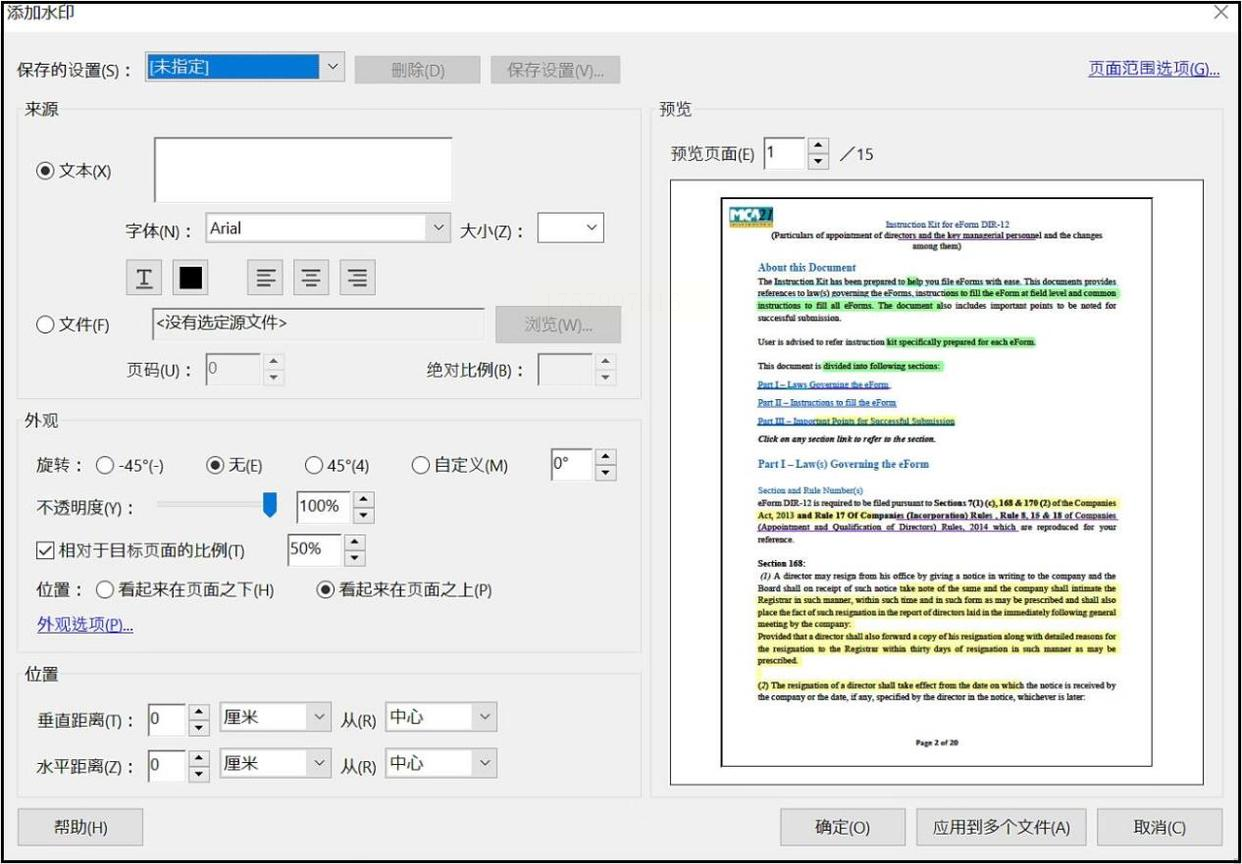Increase the custom rotation angle

point(605,457)
